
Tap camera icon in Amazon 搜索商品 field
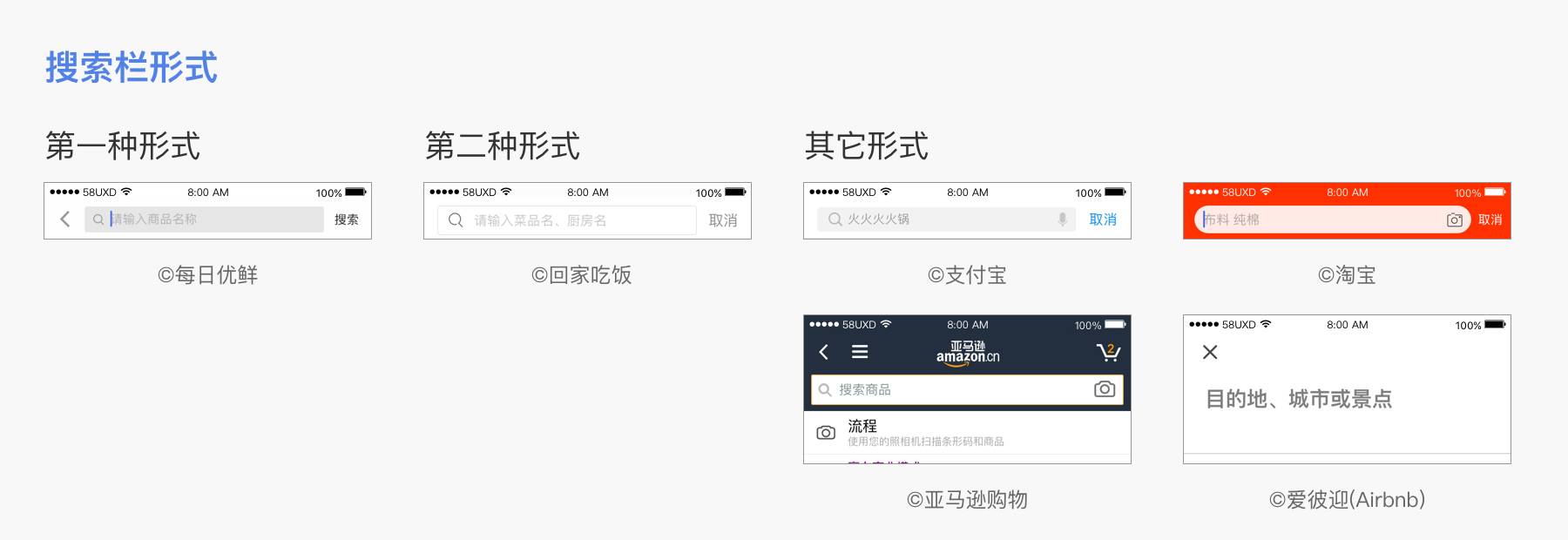1104,389
